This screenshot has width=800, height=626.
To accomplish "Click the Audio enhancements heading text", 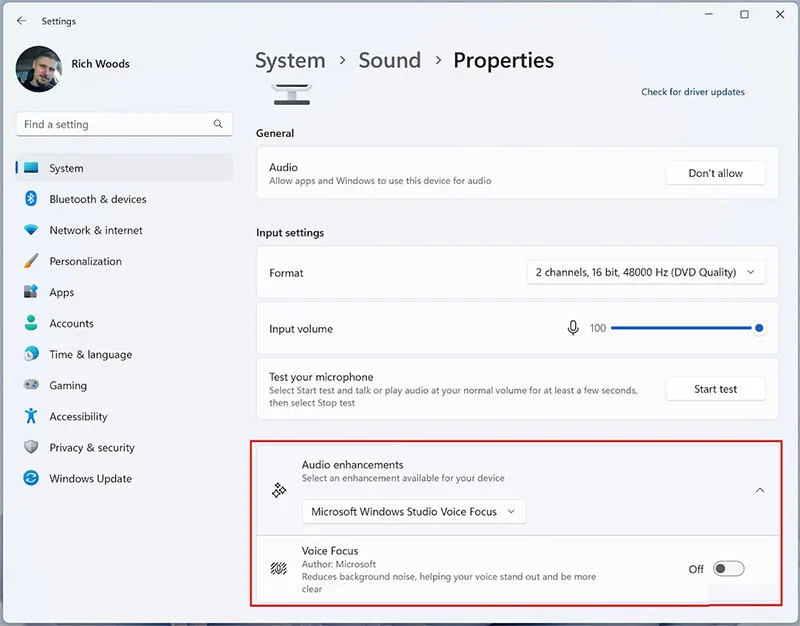I will point(352,465).
